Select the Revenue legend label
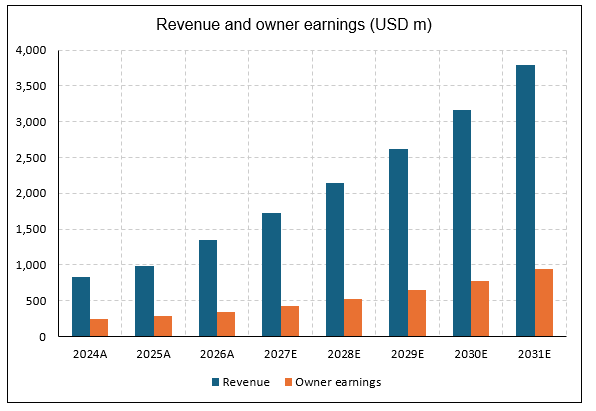 click(x=246, y=382)
